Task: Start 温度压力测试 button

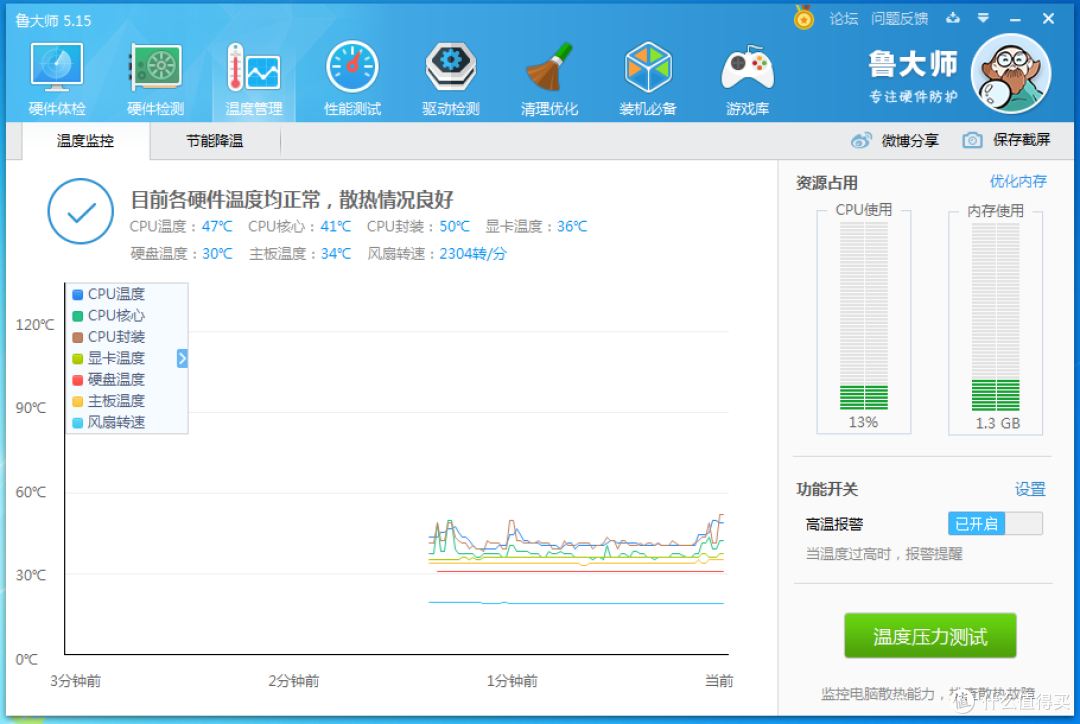Action: click(930, 635)
